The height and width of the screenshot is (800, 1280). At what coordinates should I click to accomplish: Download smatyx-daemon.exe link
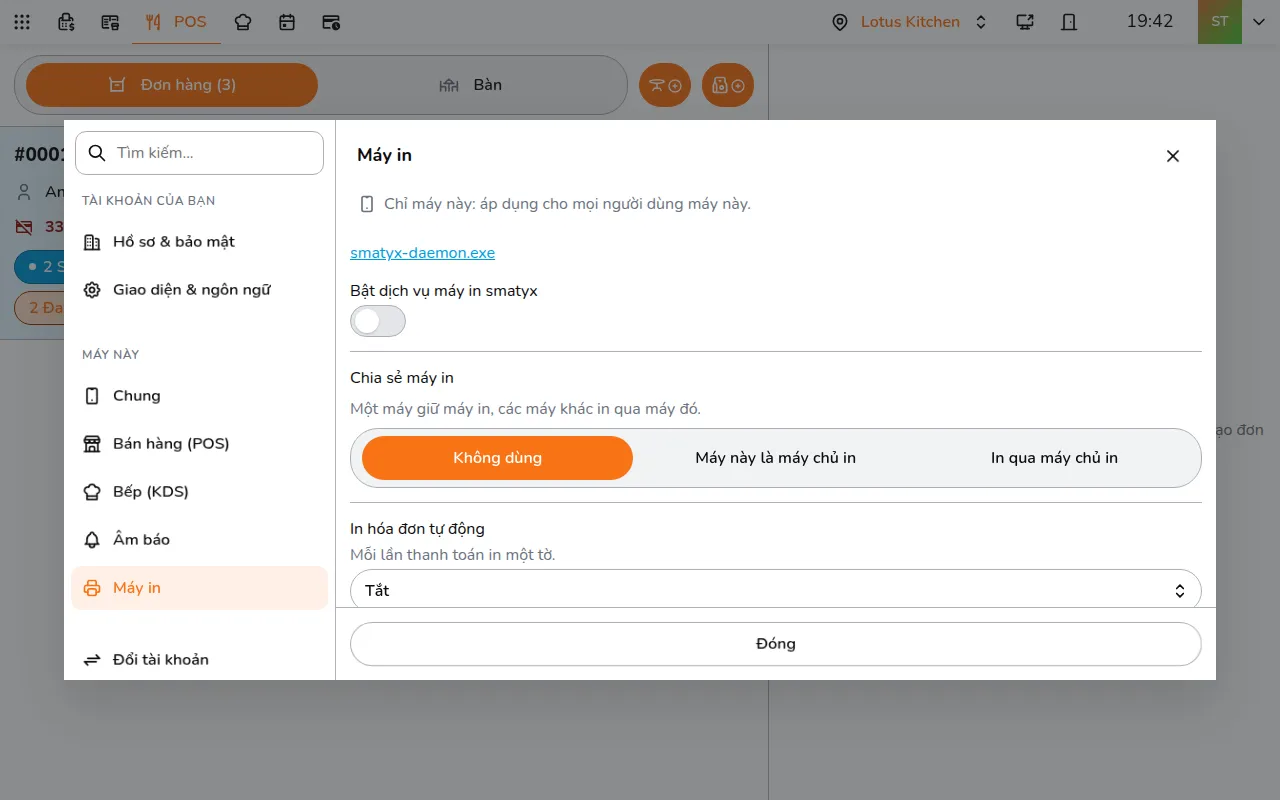[x=422, y=253]
